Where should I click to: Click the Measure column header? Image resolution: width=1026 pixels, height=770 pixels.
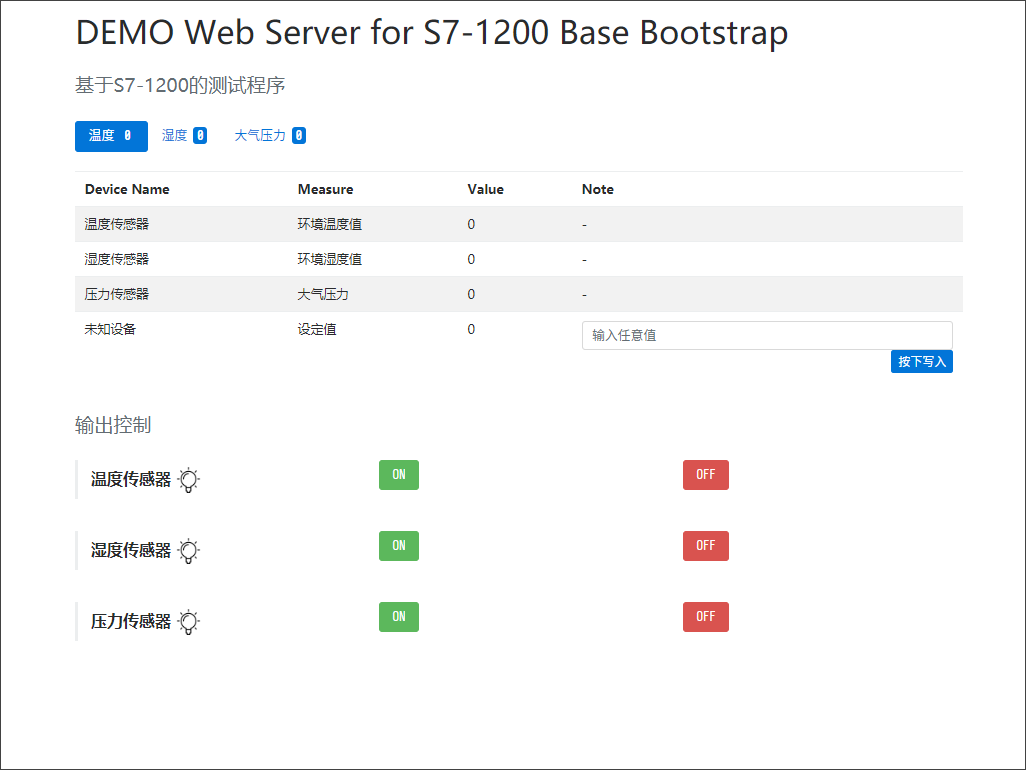point(325,189)
